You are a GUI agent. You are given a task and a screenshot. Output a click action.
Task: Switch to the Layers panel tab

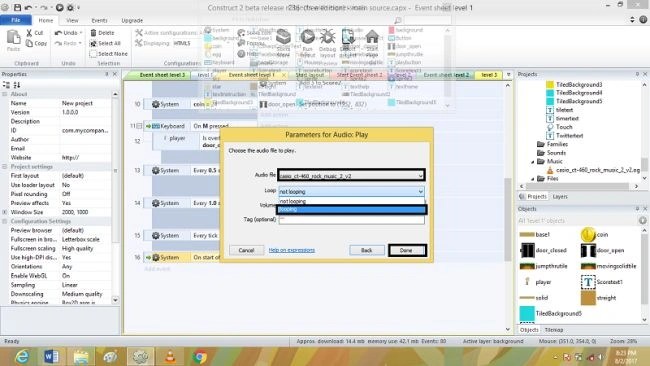coord(560,196)
